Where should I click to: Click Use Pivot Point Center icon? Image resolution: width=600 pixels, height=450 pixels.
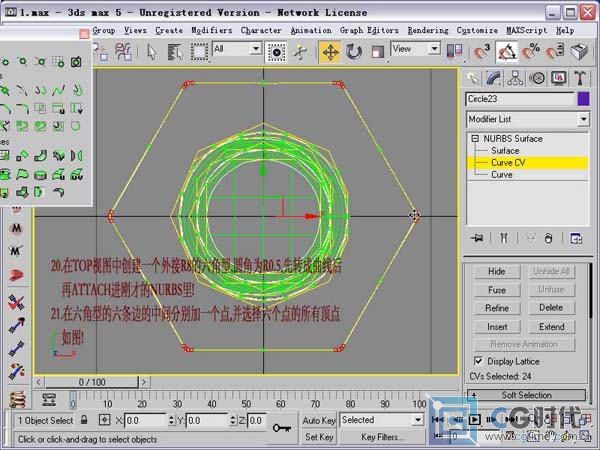[454, 52]
